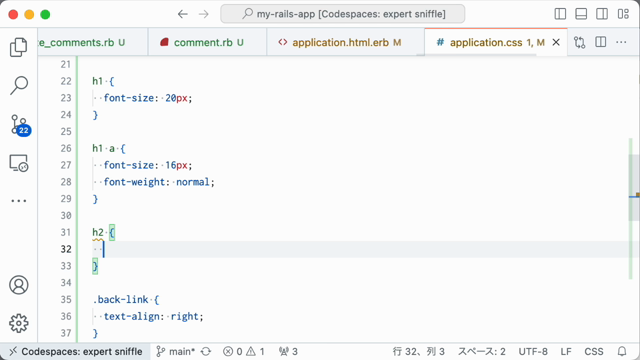Click the Codespaces: expert sniffle remote indicator

pos(76,351)
